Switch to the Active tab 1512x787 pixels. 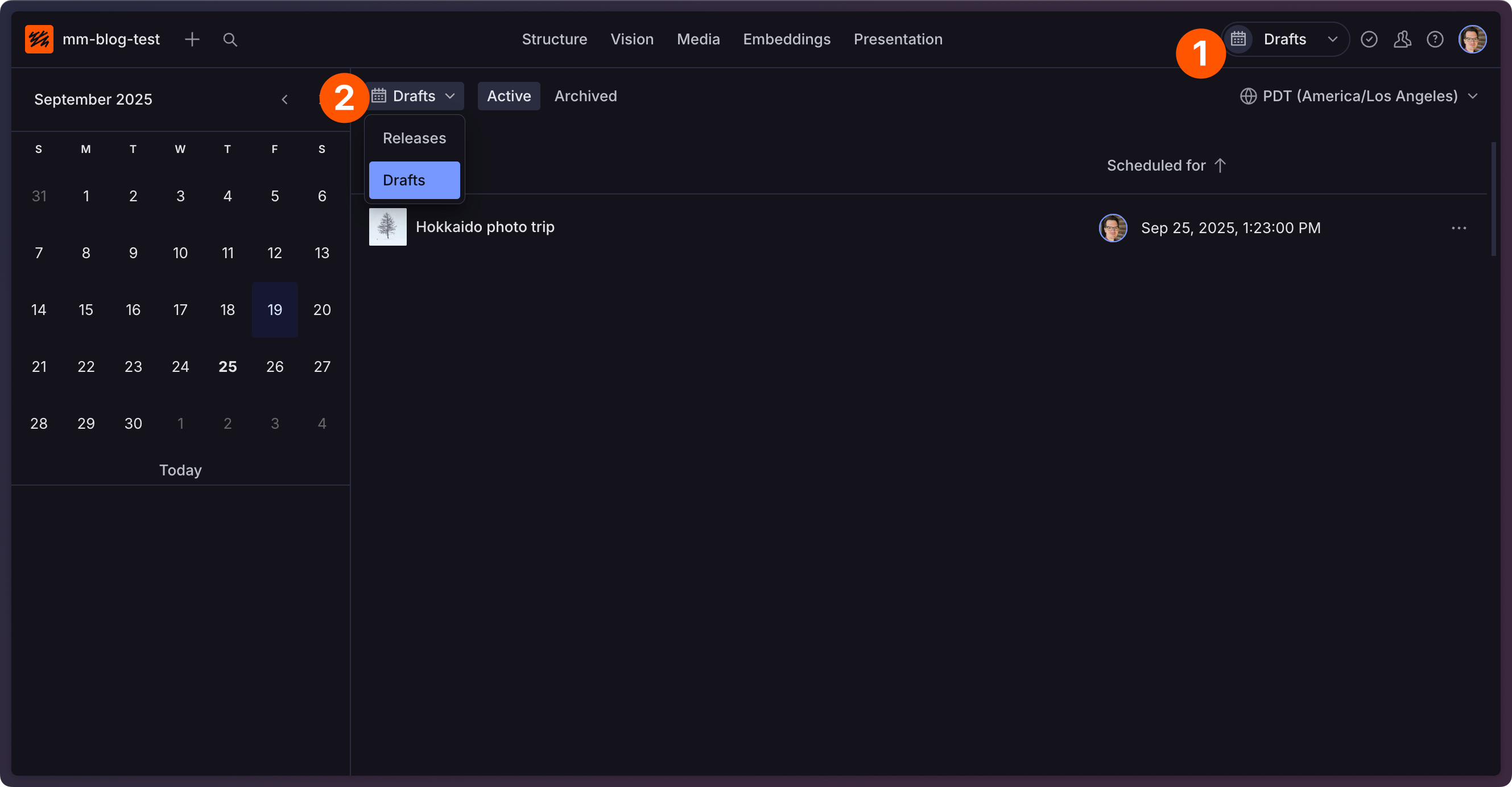(x=509, y=96)
